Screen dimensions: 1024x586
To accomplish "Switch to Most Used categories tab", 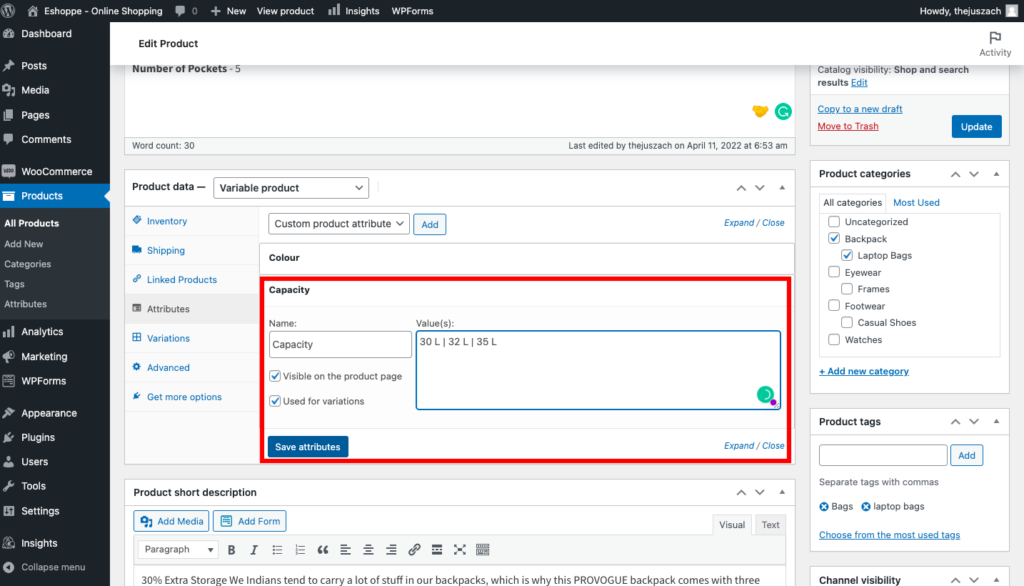I will click(916, 203).
